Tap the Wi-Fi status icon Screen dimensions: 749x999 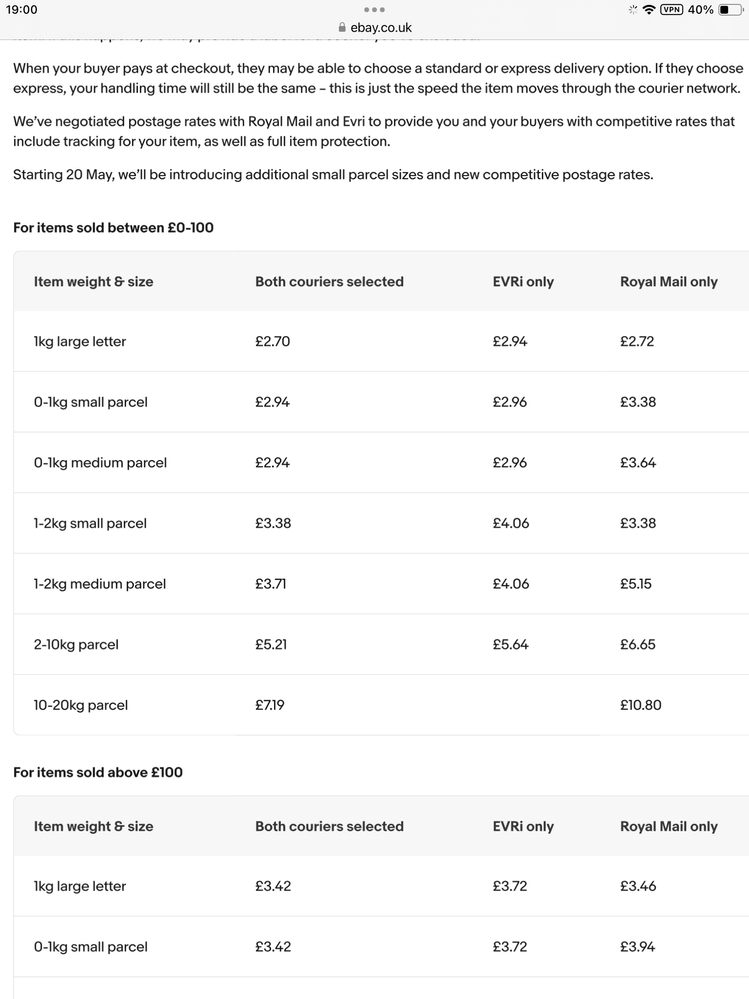tap(649, 10)
